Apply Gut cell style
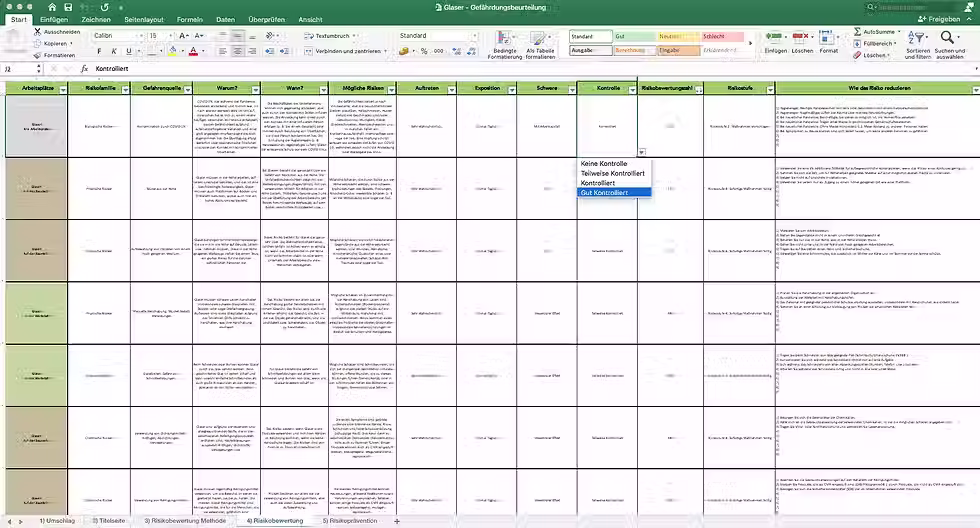The width and height of the screenshot is (980, 528). [x=634, y=36]
